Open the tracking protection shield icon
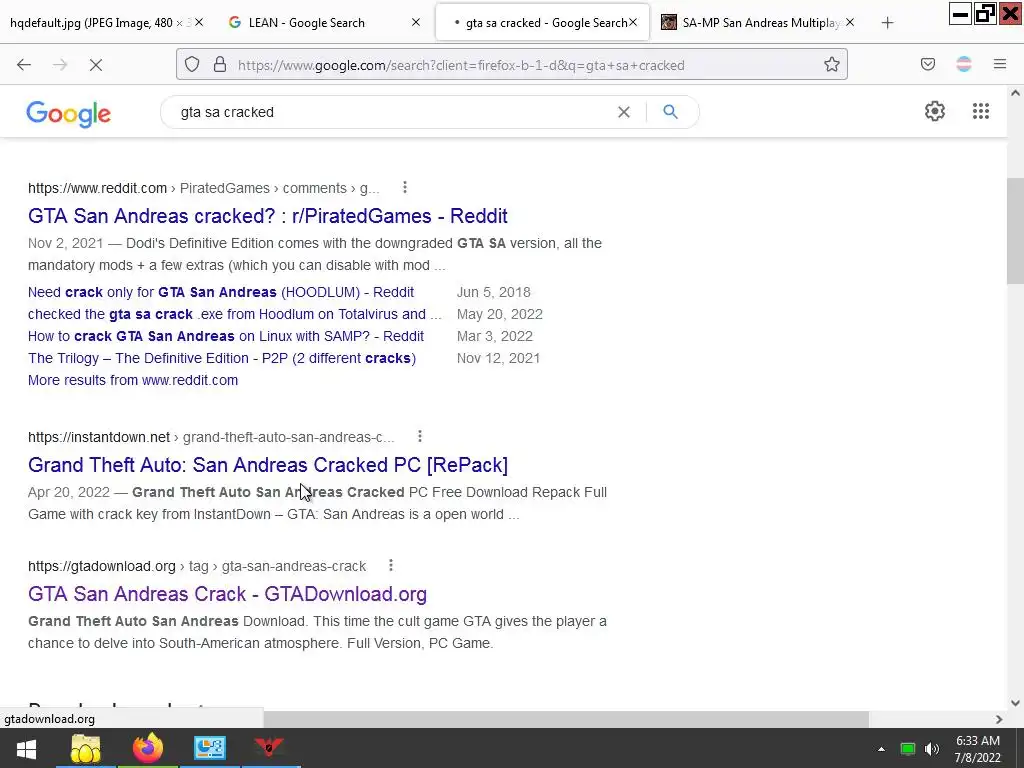The image size is (1024, 768). pyautogui.click(x=191, y=65)
